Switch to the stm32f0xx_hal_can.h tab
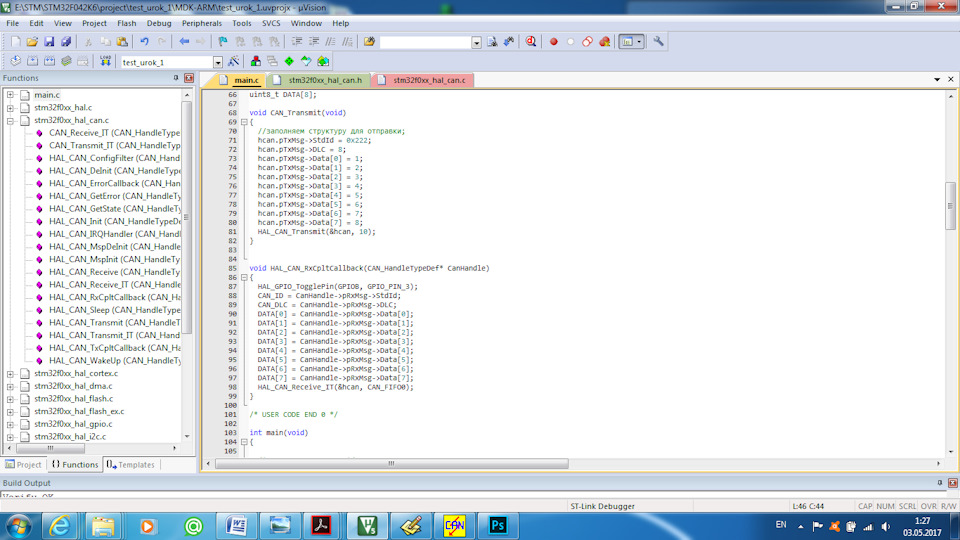960x540 pixels. [324, 80]
